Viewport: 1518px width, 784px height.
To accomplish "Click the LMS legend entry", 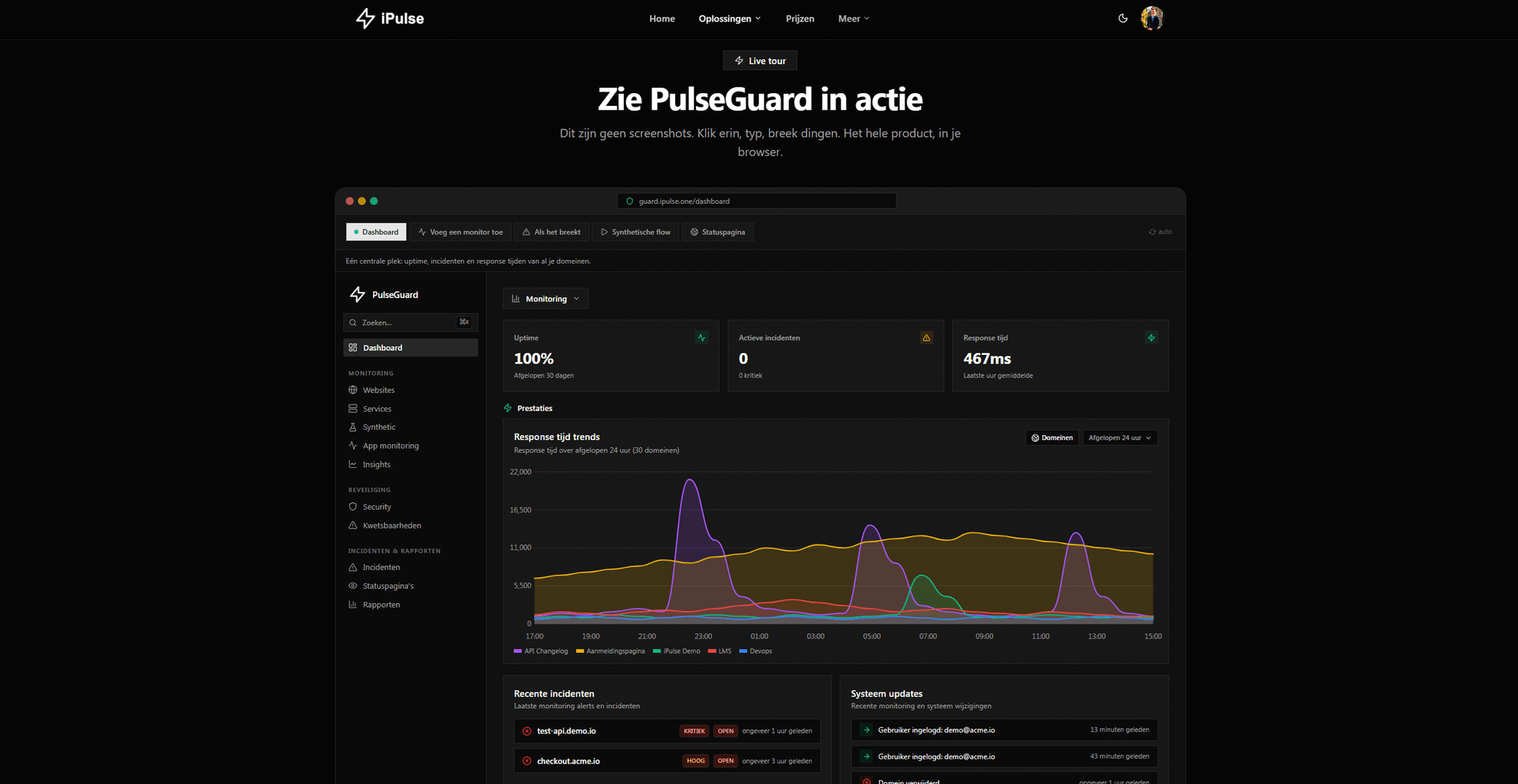I will [719, 651].
